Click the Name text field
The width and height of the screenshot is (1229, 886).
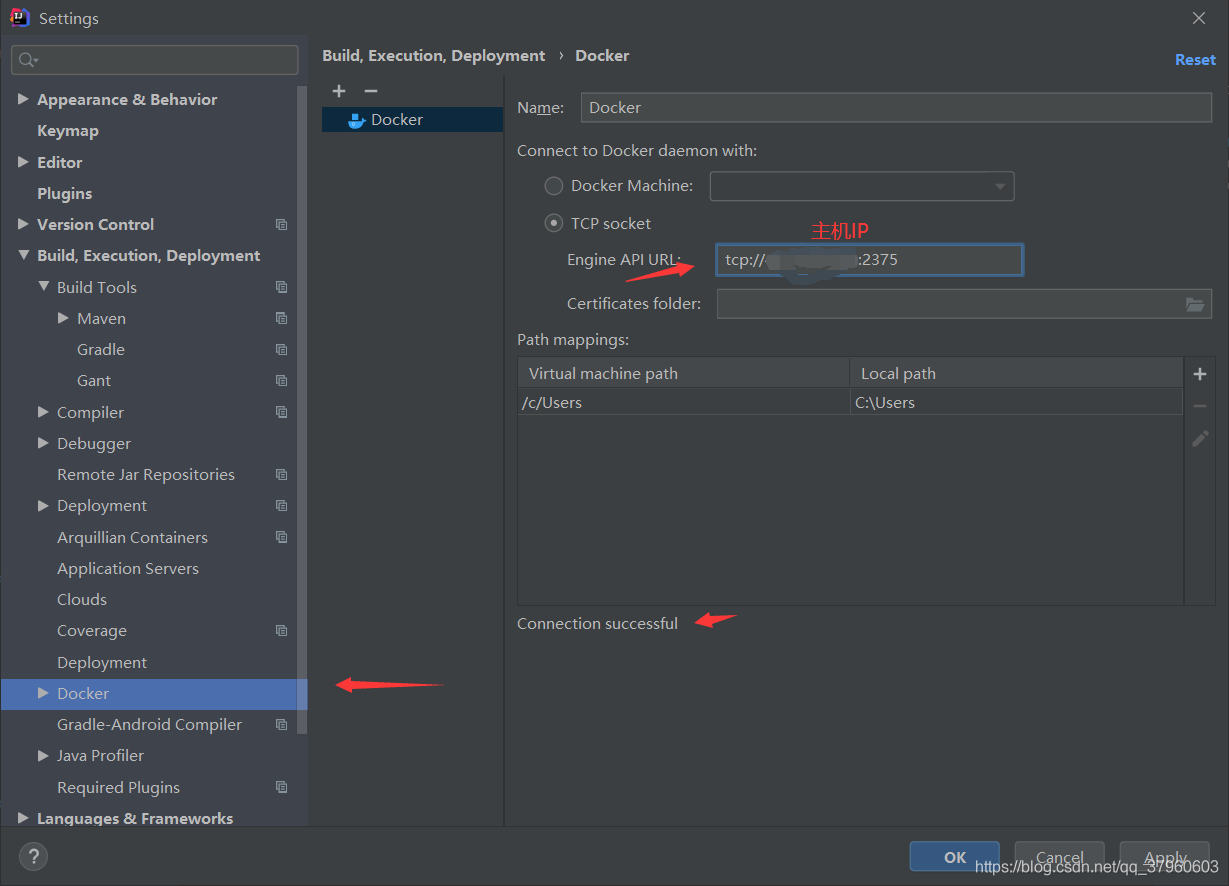(895, 108)
